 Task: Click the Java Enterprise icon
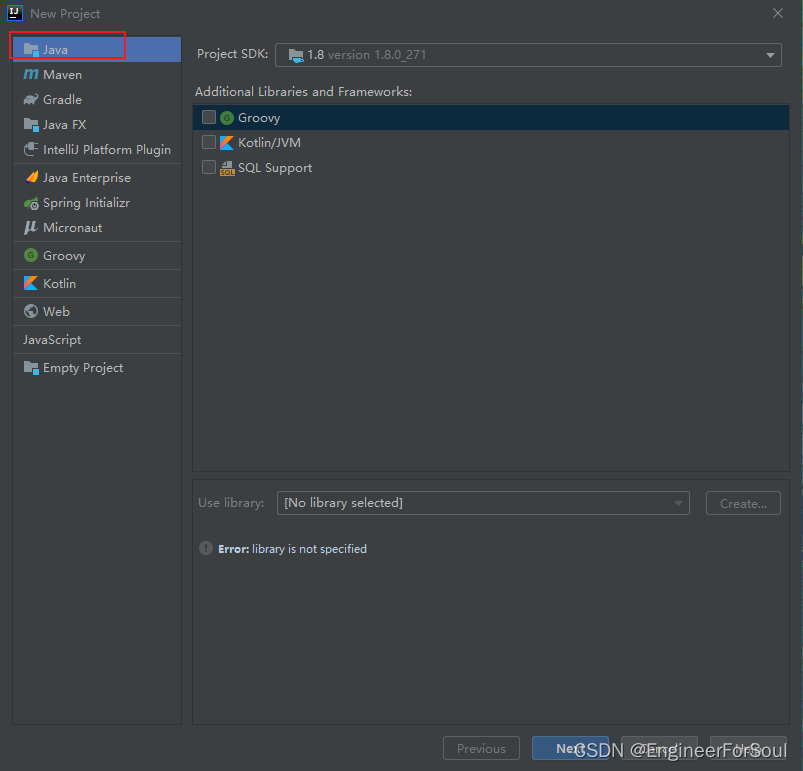(x=31, y=177)
